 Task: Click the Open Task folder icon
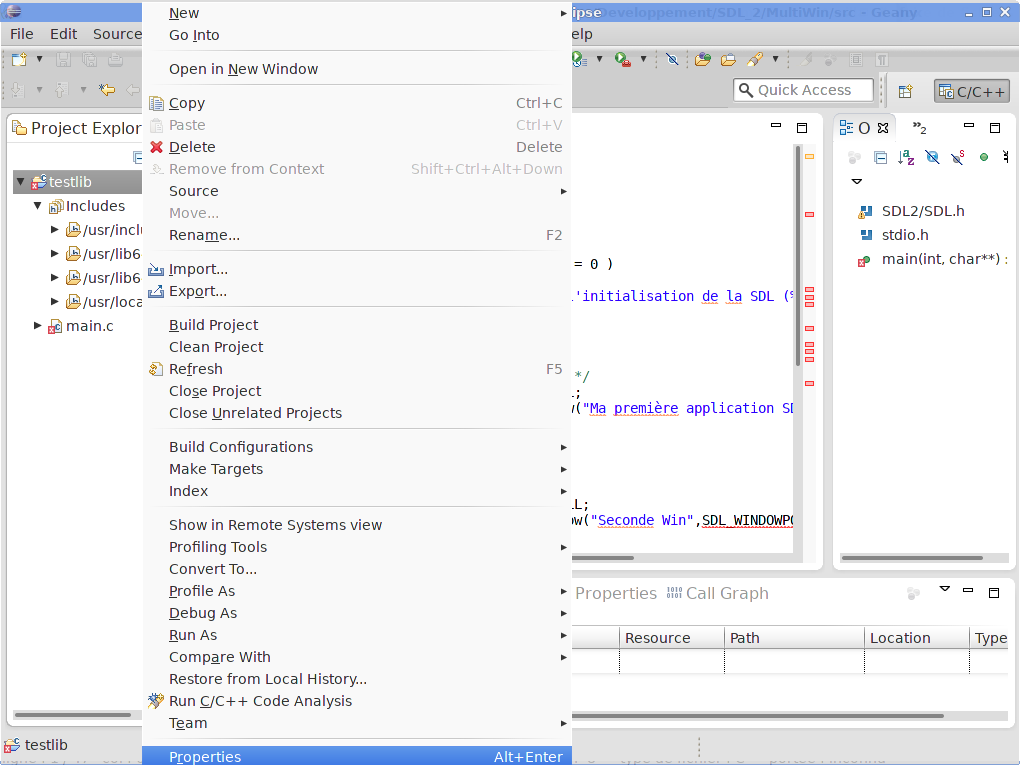point(728,59)
